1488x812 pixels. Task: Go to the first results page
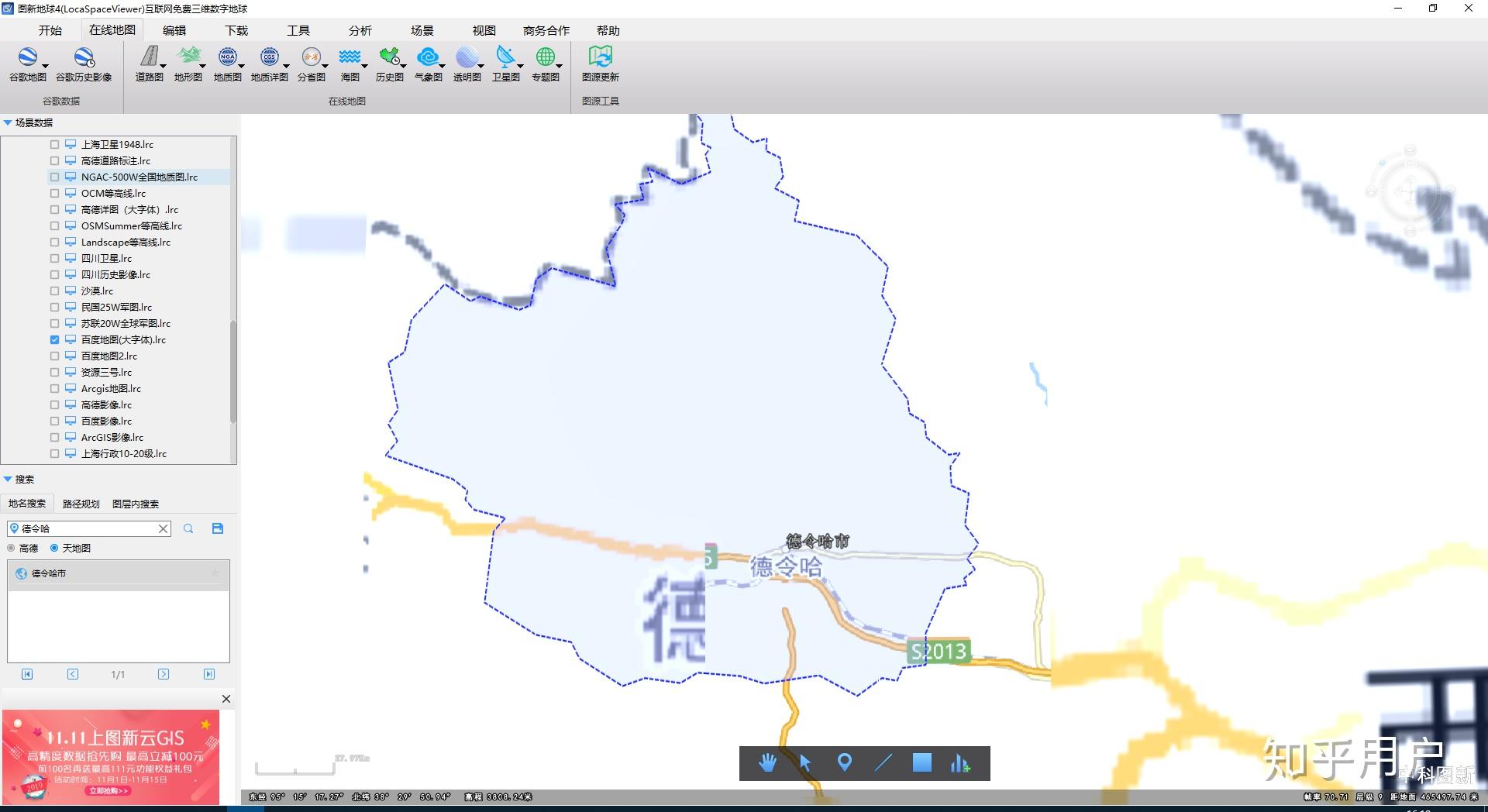point(27,674)
